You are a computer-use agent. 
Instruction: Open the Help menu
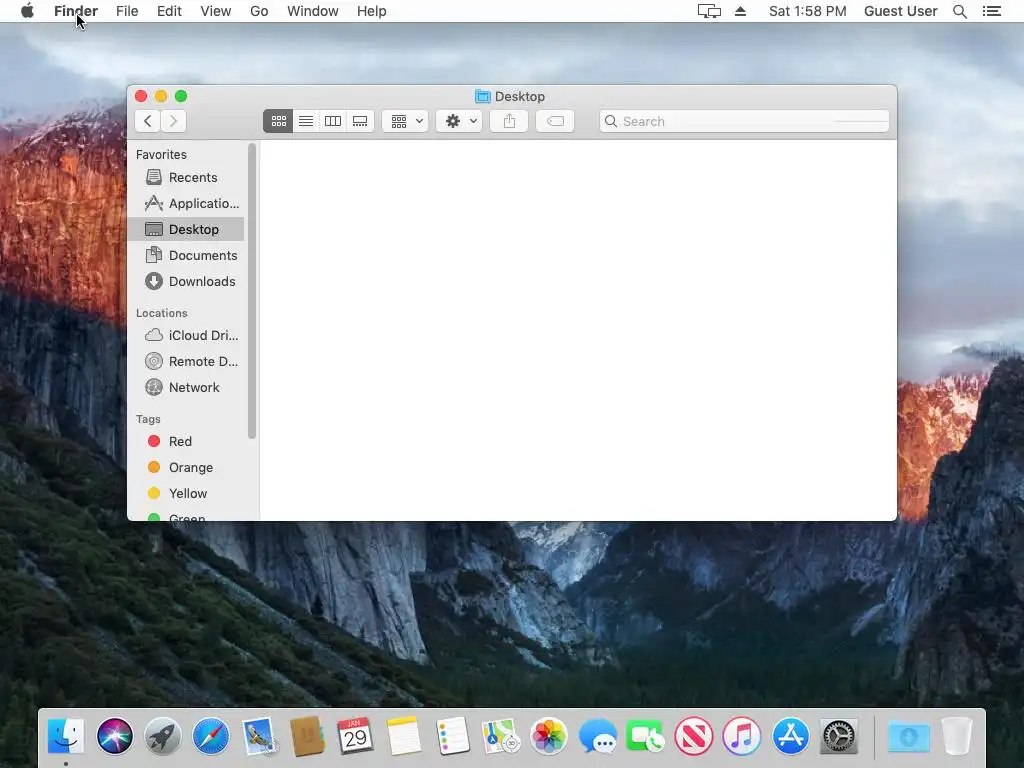(x=372, y=11)
